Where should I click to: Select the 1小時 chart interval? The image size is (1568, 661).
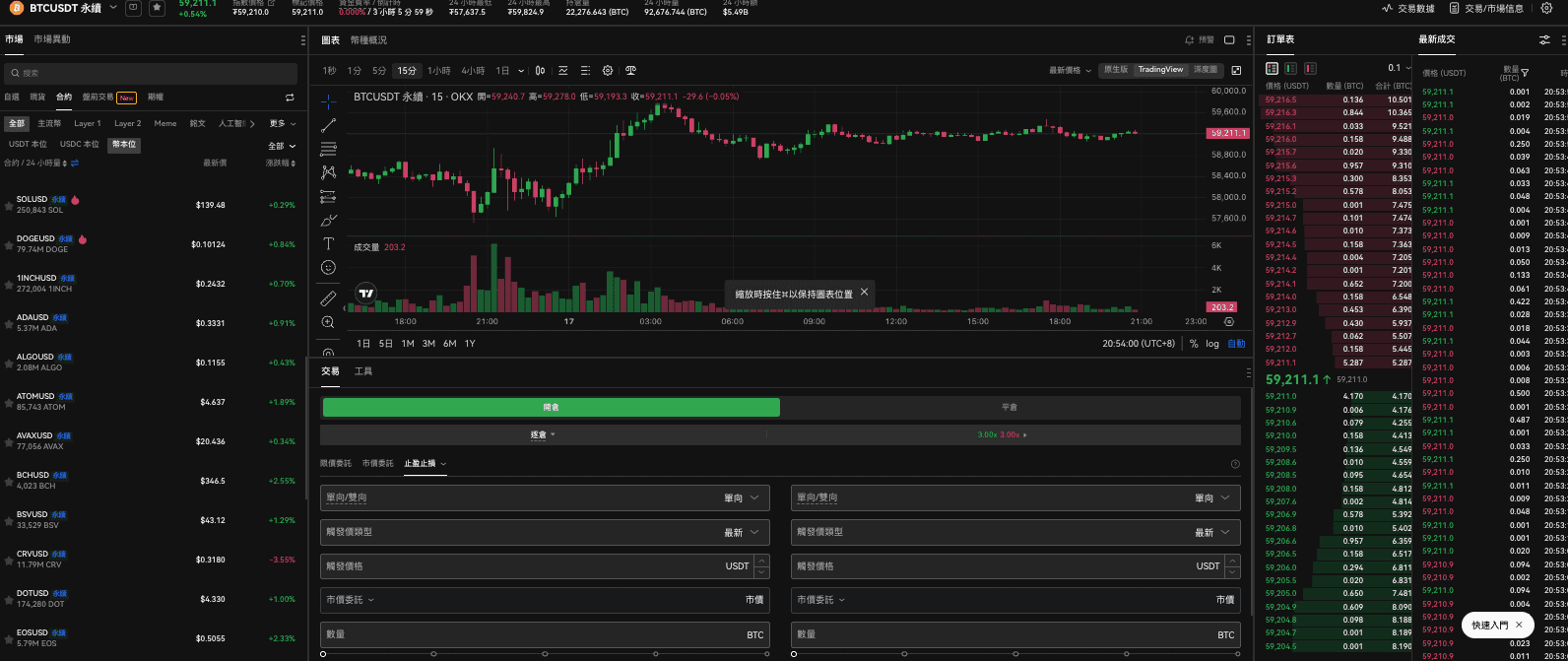438,71
